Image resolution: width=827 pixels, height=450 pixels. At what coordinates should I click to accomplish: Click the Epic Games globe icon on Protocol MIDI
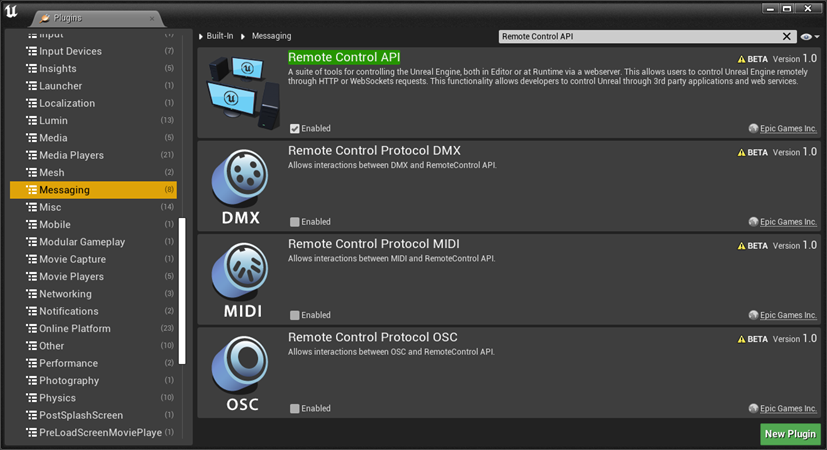[753, 315]
